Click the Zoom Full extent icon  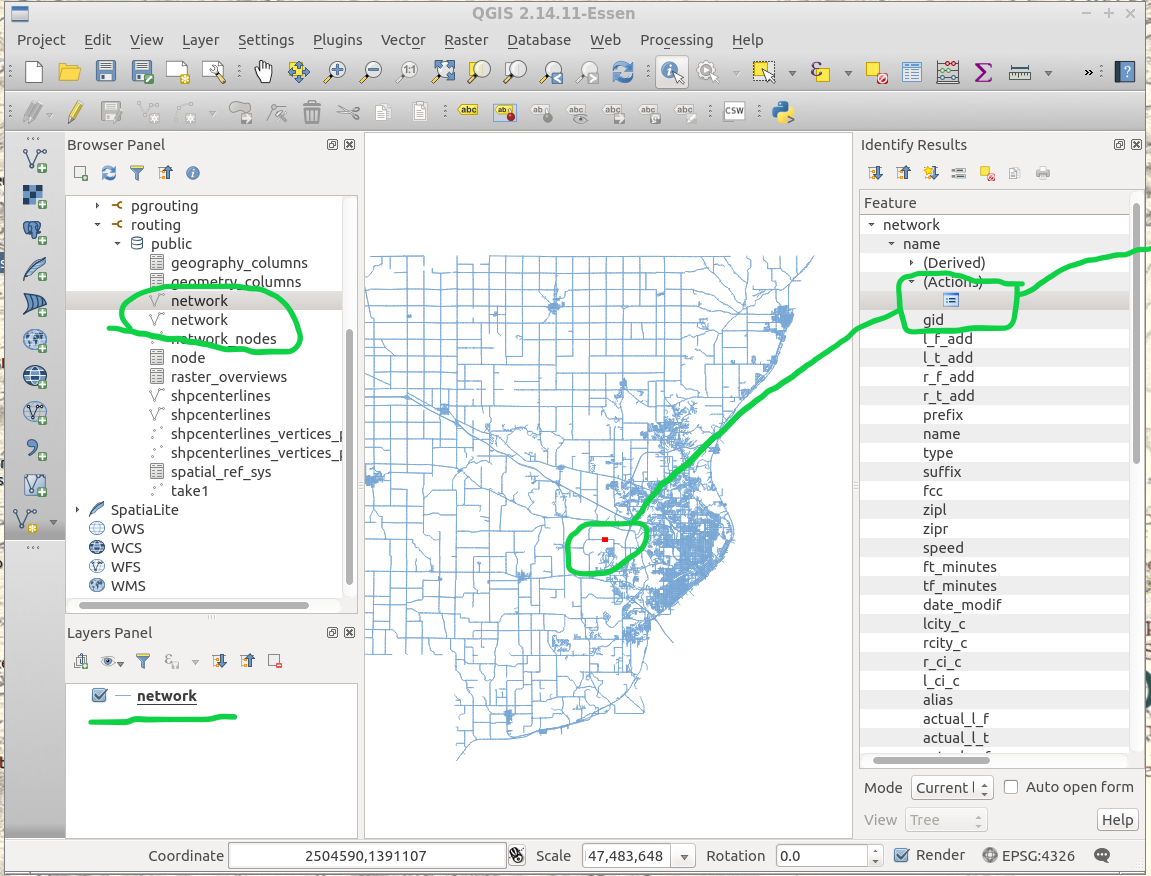coord(444,72)
